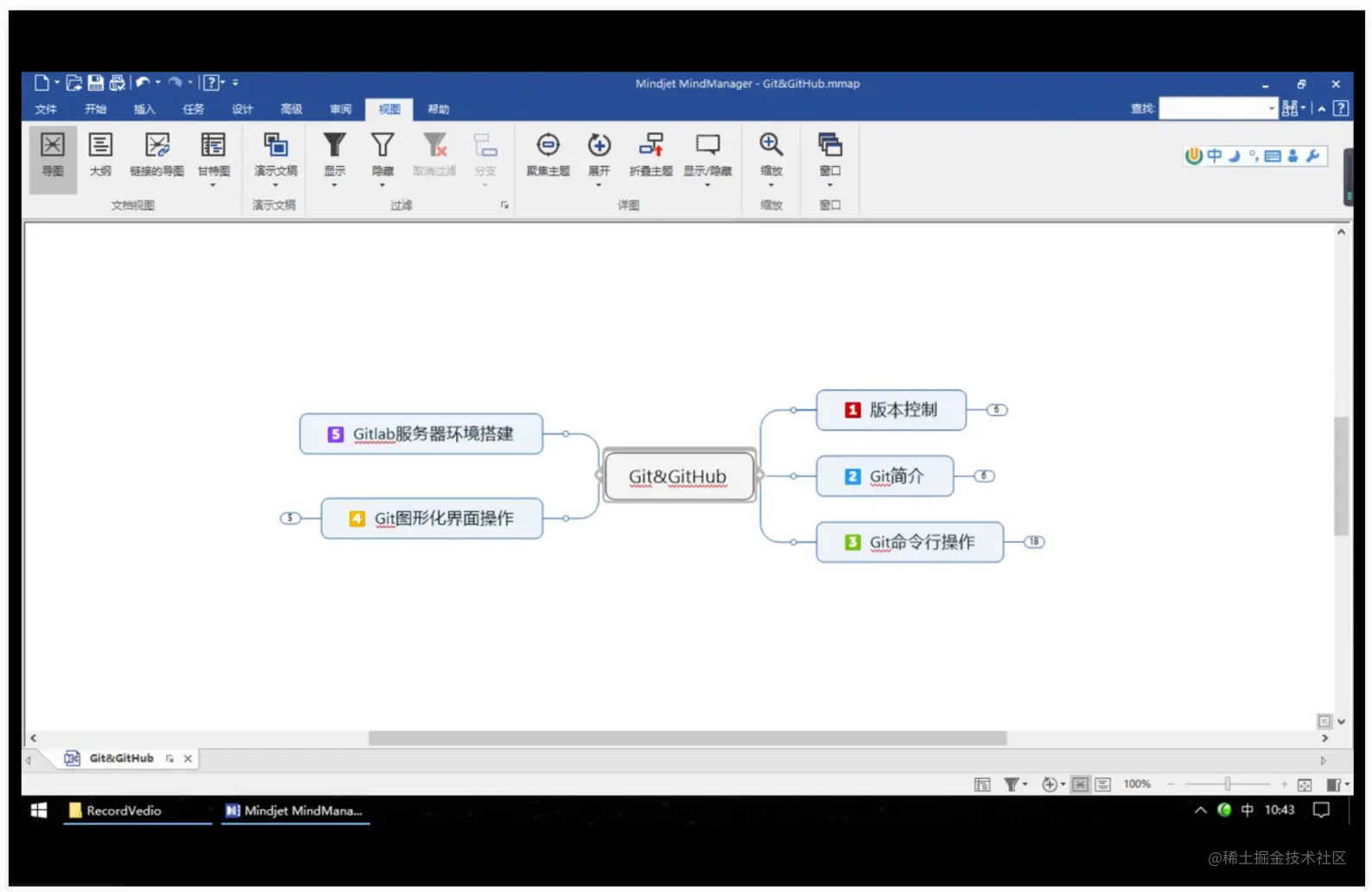Click the 折叠主题 collapse topic icon

[651, 145]
